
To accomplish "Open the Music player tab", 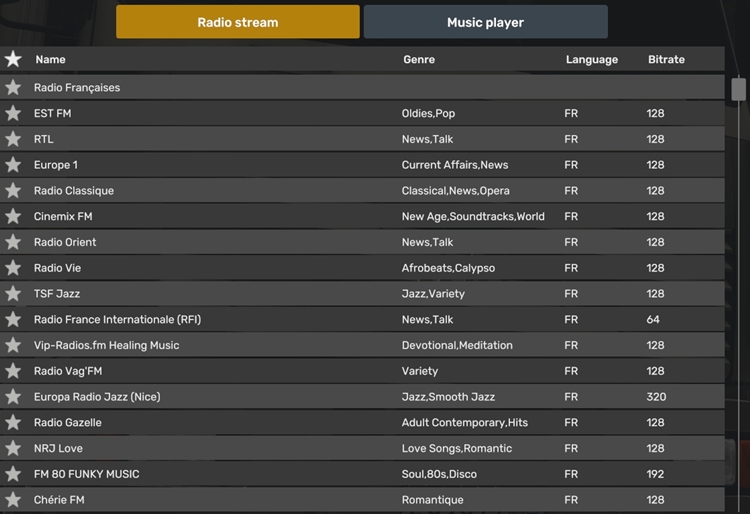I will [x=485, y=22].
